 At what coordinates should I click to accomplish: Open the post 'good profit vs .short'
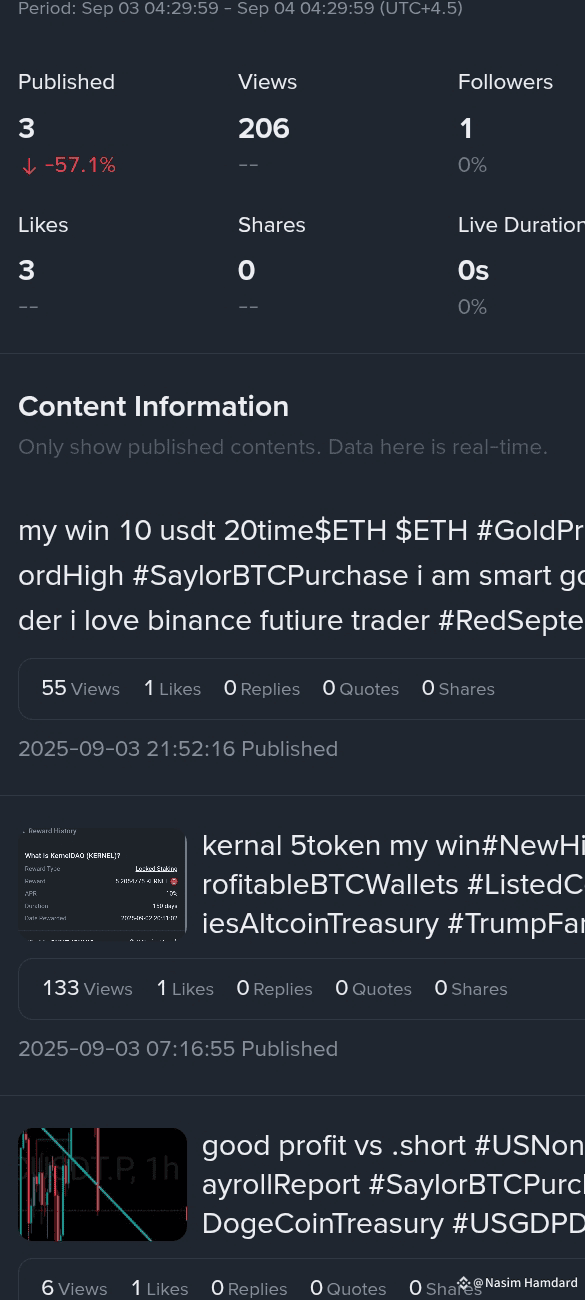393,1184
